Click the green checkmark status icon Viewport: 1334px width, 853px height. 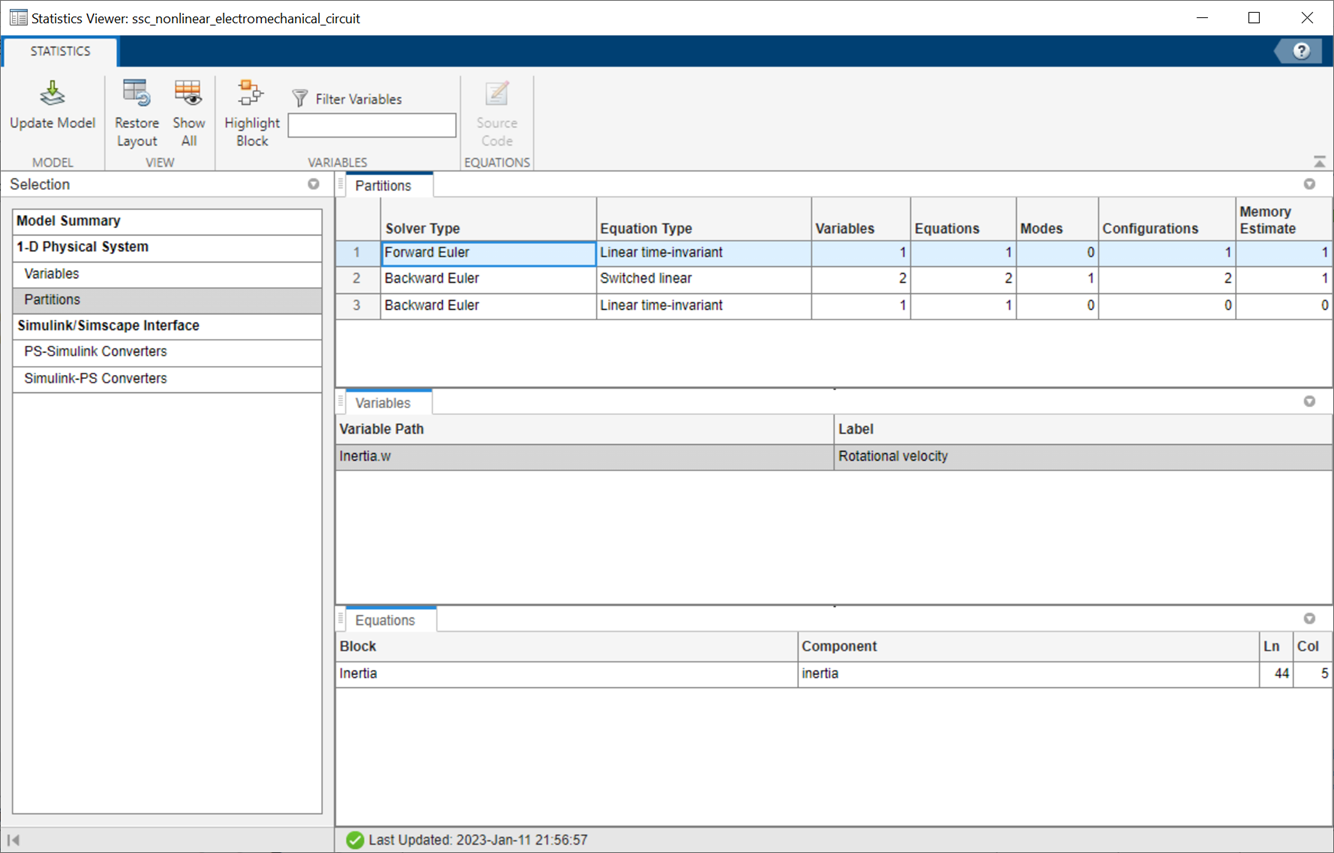(355, 840)
